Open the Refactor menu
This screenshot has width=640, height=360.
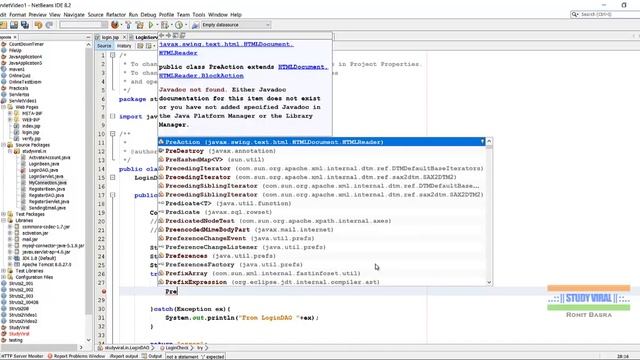tap(116, 15)
